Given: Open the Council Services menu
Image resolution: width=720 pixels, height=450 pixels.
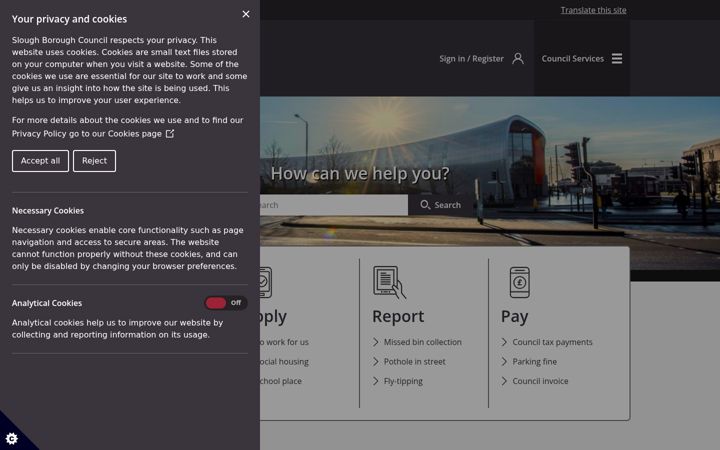Looking at the screenshot, I should tap(582, 58).
